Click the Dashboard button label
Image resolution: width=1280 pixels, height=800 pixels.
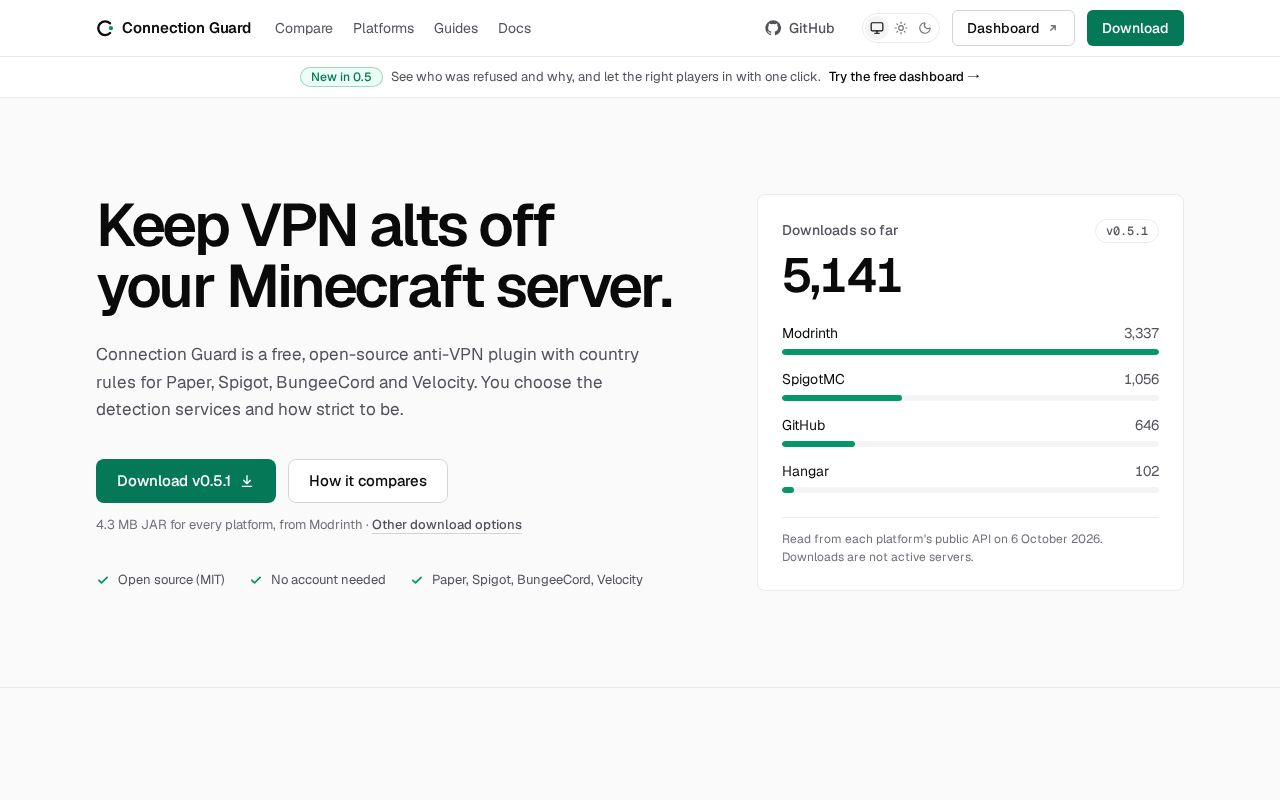coord(1003,28)
